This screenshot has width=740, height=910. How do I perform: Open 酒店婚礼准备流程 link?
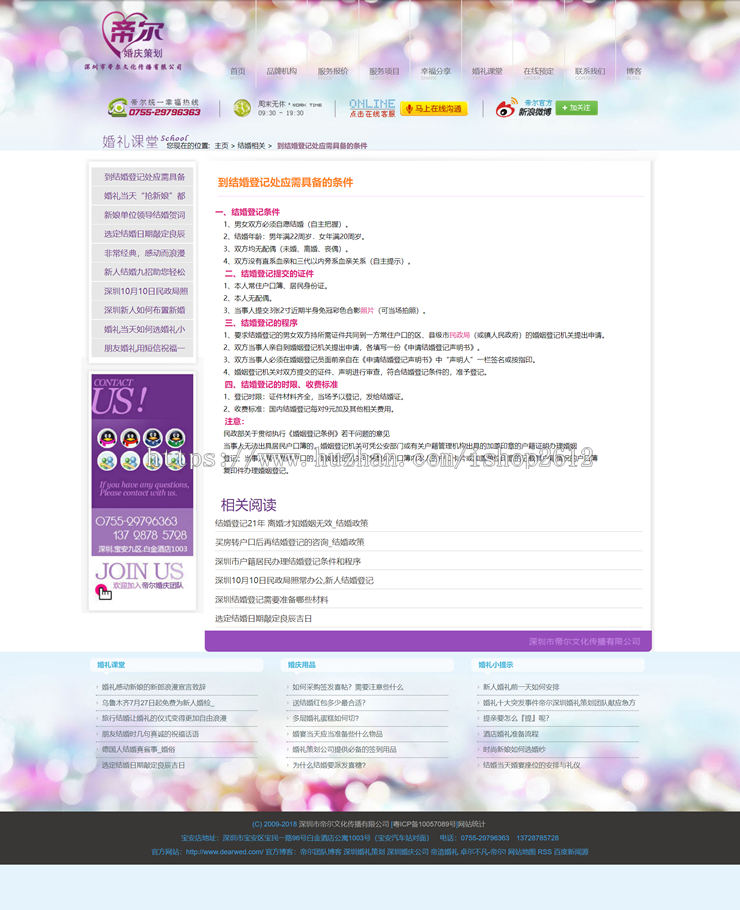(511, 734)
